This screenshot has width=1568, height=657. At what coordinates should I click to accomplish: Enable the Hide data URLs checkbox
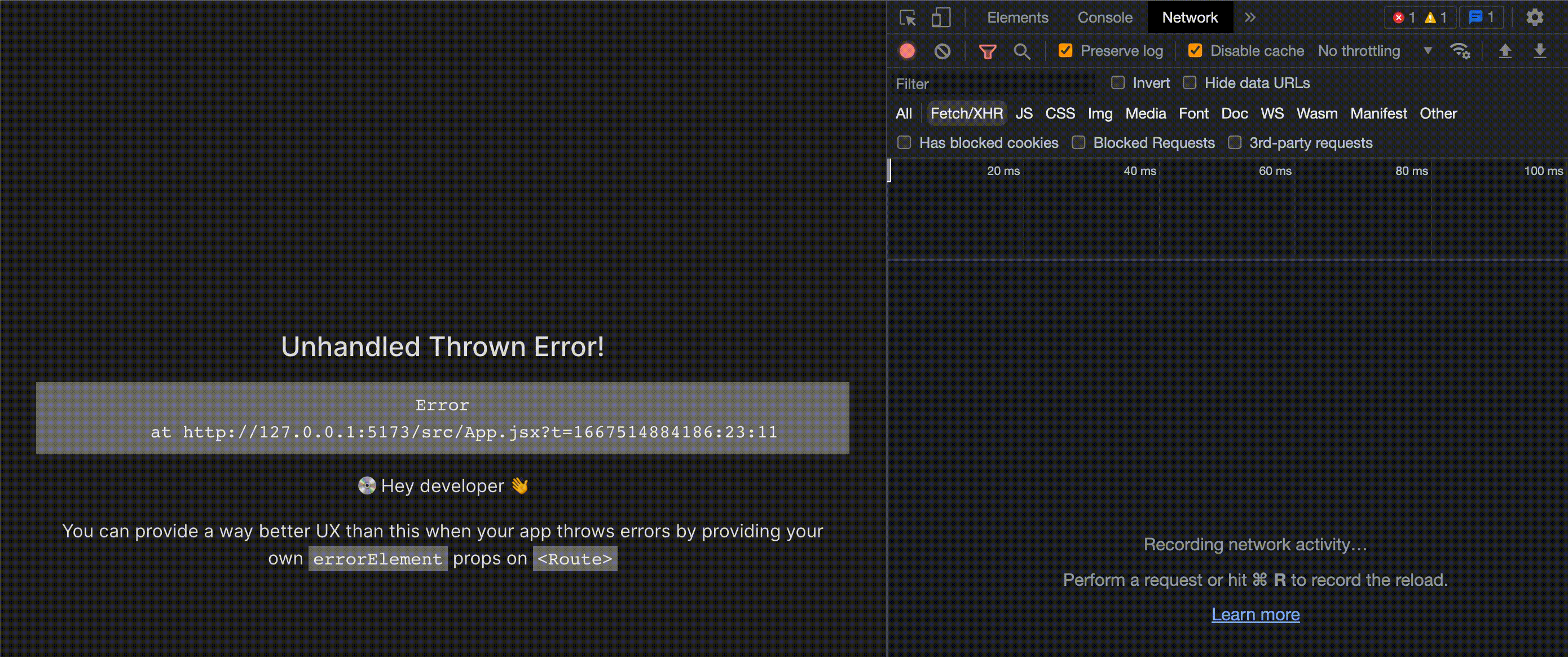pyautogui.click(x=1190, y=83)
